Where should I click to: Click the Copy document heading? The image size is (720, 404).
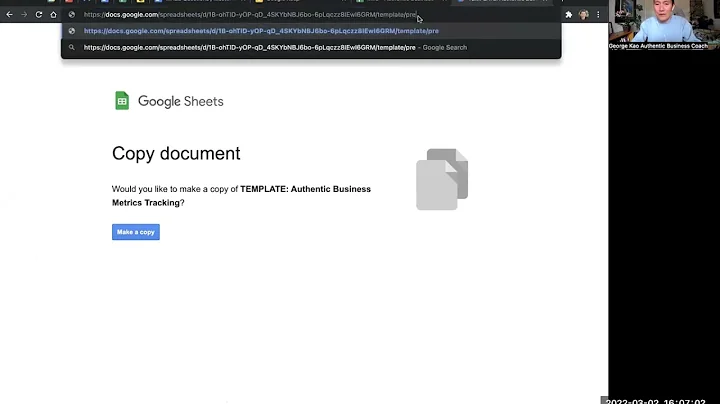point(176,153)
